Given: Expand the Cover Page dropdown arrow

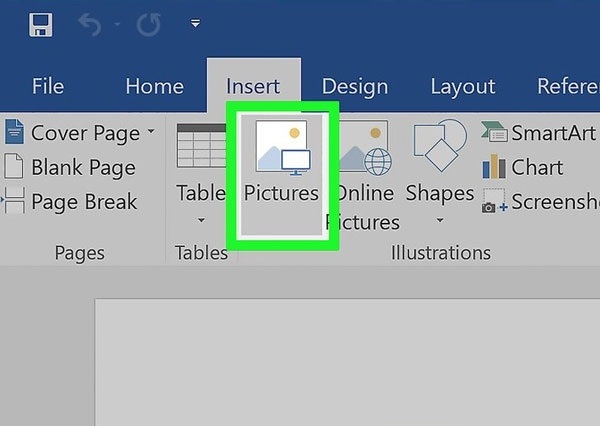Looking at the screenshot, I should pos(151,132).
